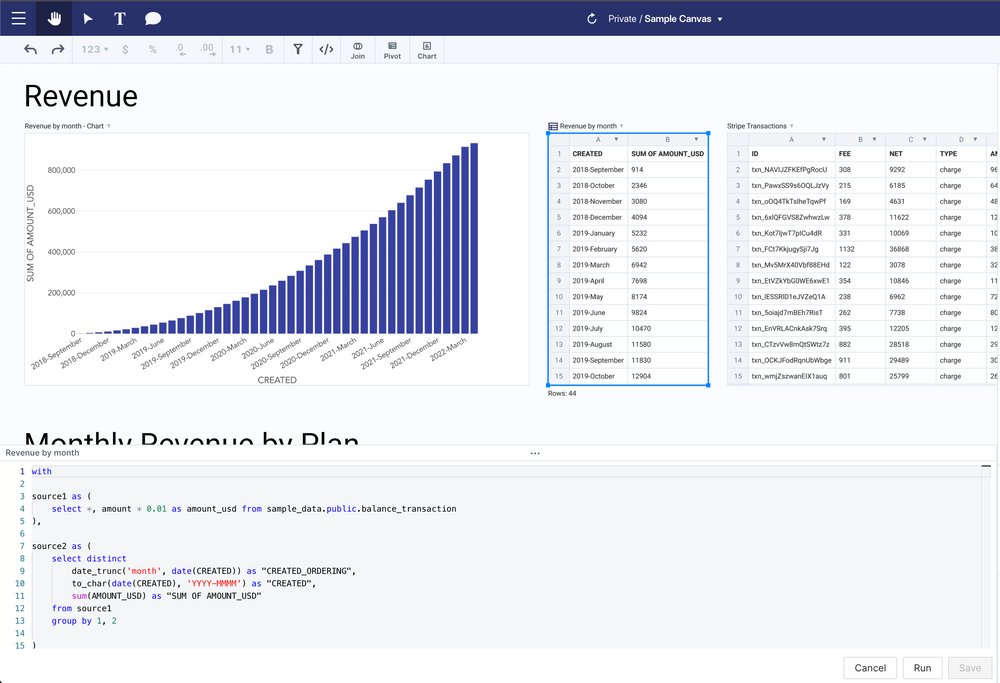Insert a Chart
Image resolution: width=1000 pixels, height=683 pixels.
coord(426,49)
